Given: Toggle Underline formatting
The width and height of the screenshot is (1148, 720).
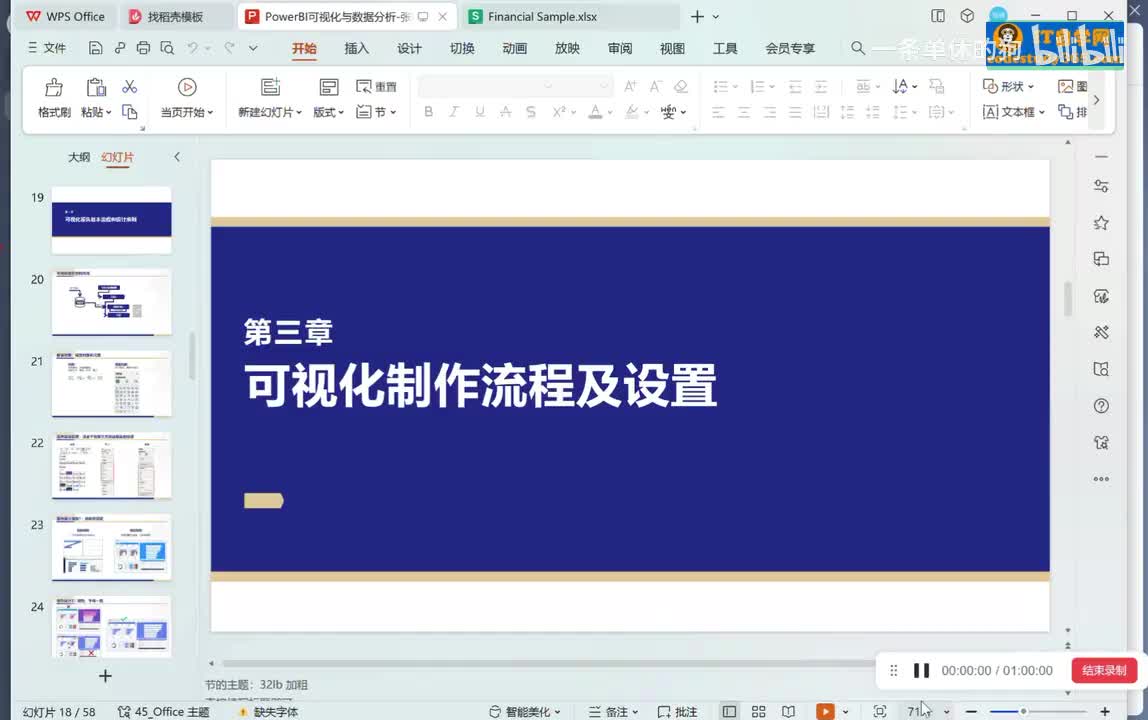Looking at the screenshot, I should 480,111.
